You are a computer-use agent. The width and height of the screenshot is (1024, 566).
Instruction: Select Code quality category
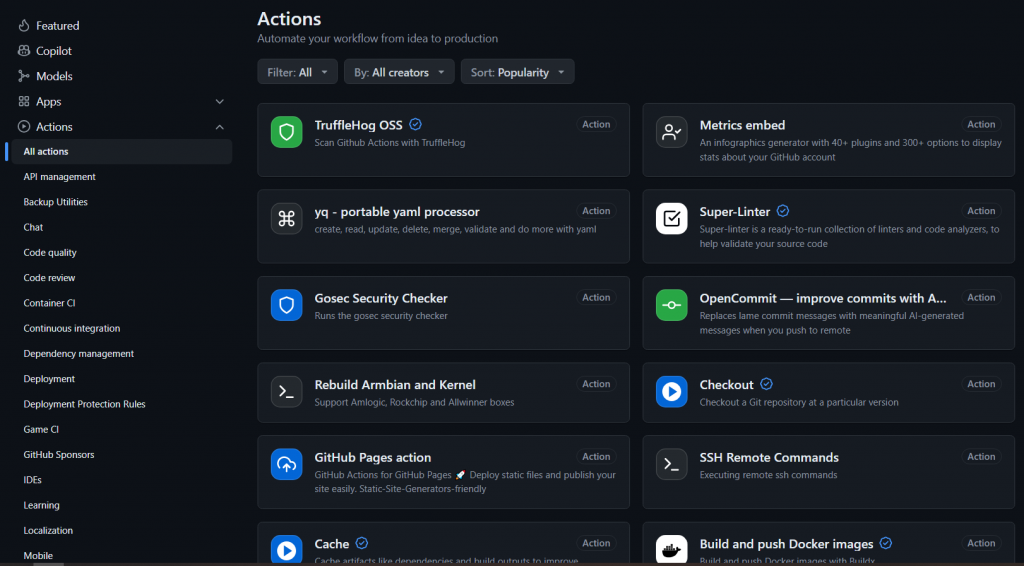click(50, 253)
